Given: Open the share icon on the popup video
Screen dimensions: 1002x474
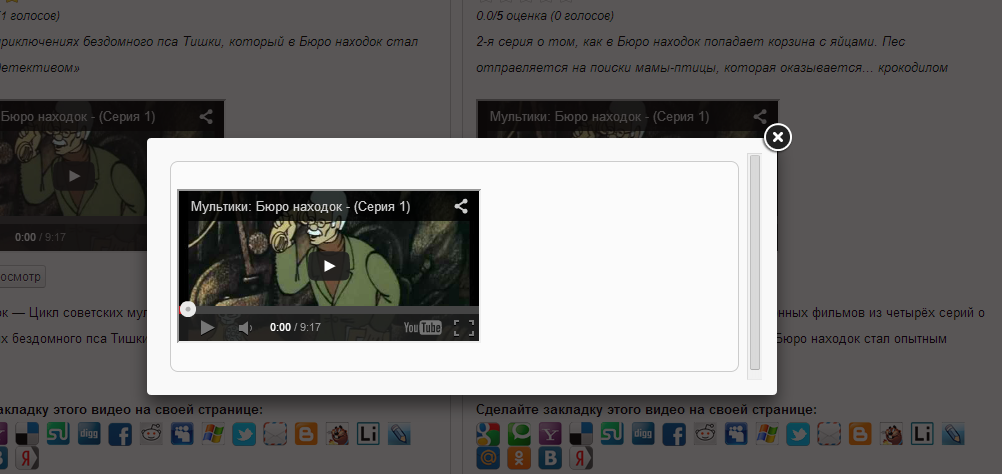Looking at the screenshot, I should click(461, 206).
